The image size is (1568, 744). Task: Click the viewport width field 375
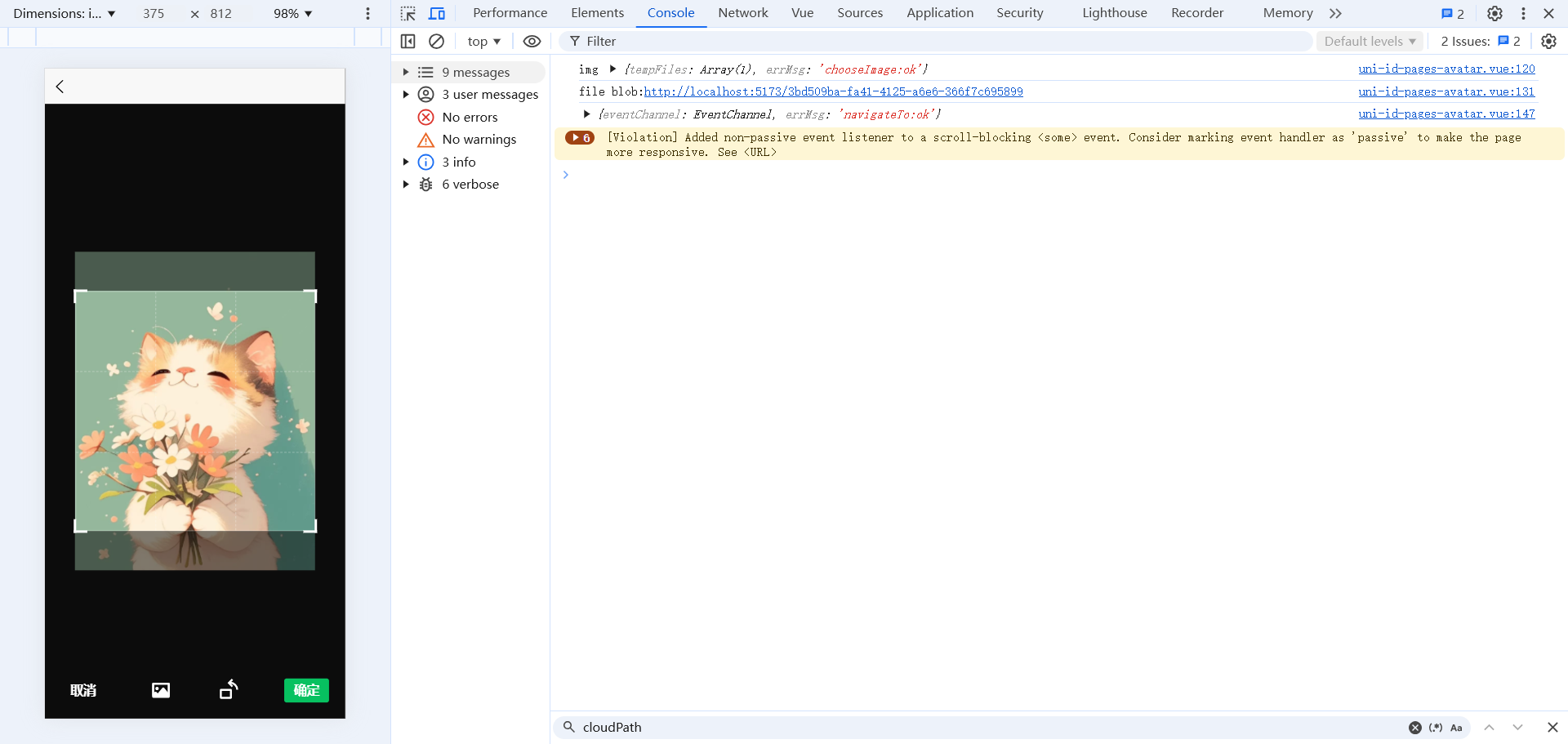154,14
